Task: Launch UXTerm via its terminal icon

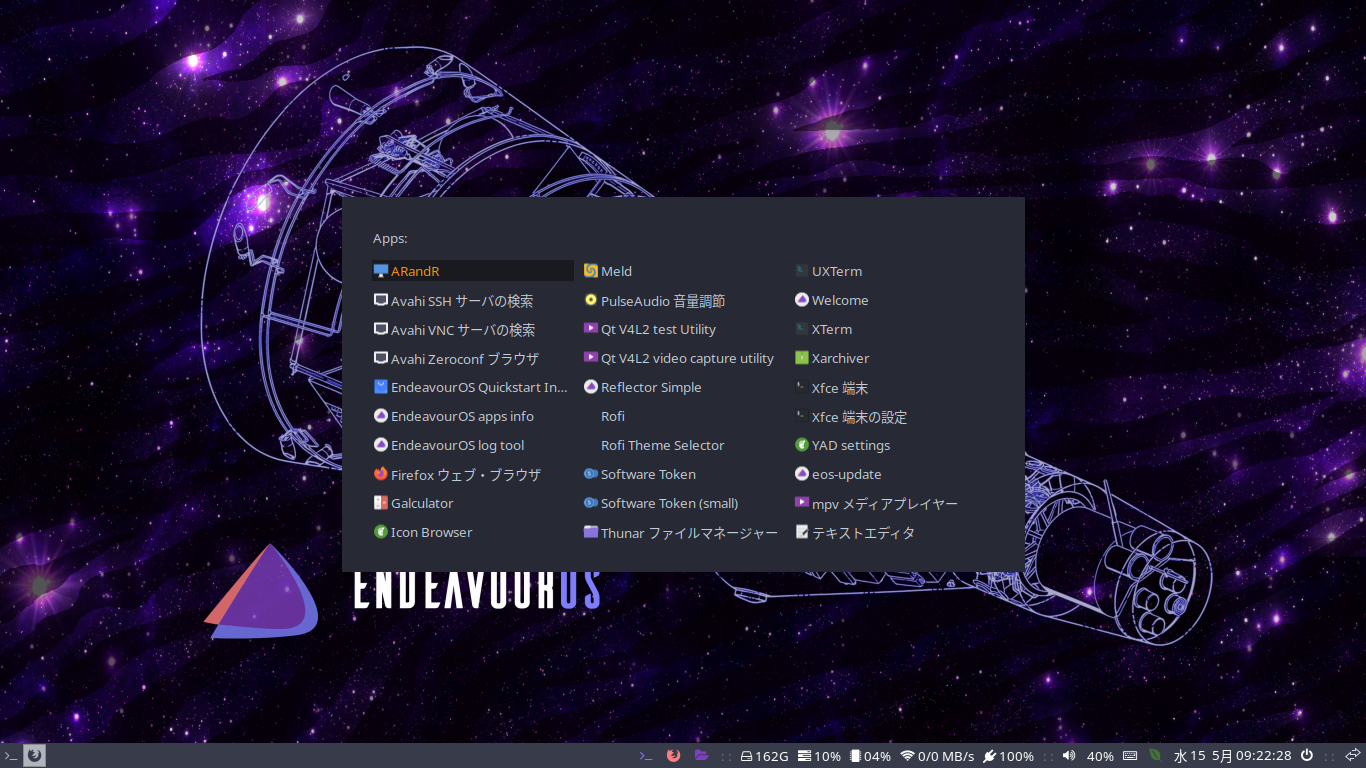Action: (801, 271)
